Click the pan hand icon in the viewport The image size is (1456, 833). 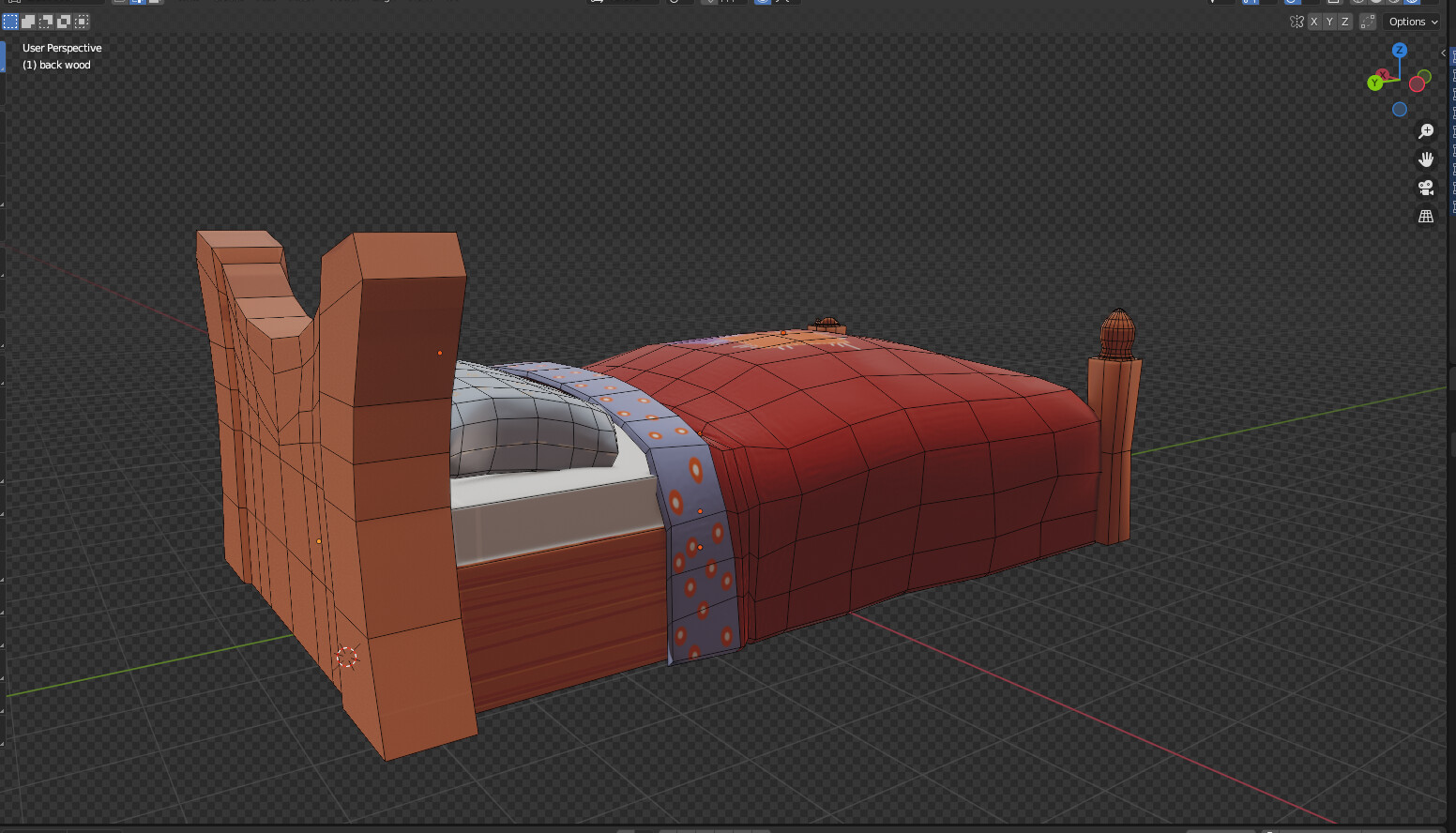coord(1426,159)
